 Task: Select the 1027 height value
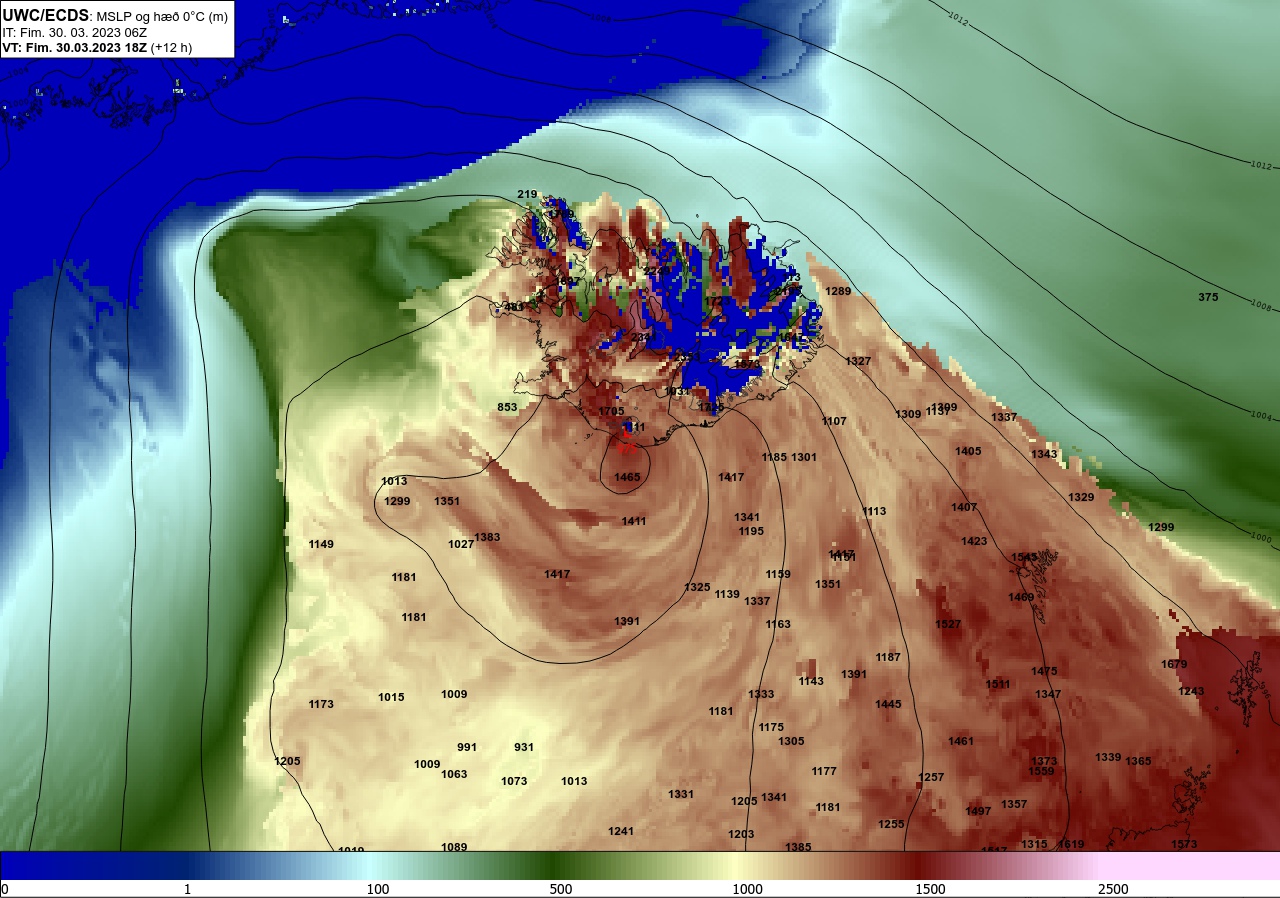[461, 544]
